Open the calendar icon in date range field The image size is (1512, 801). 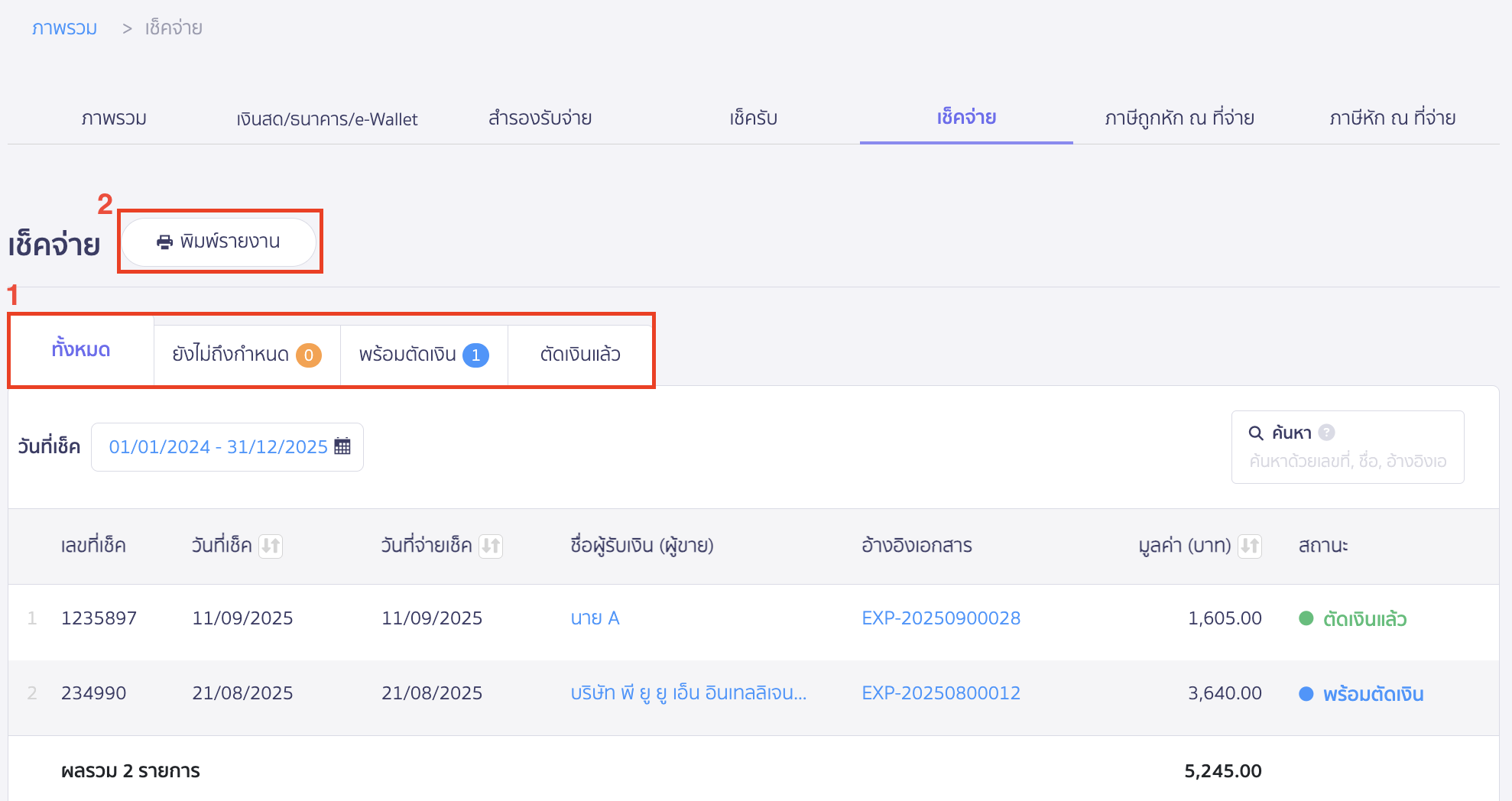click(x=342, y=446)
